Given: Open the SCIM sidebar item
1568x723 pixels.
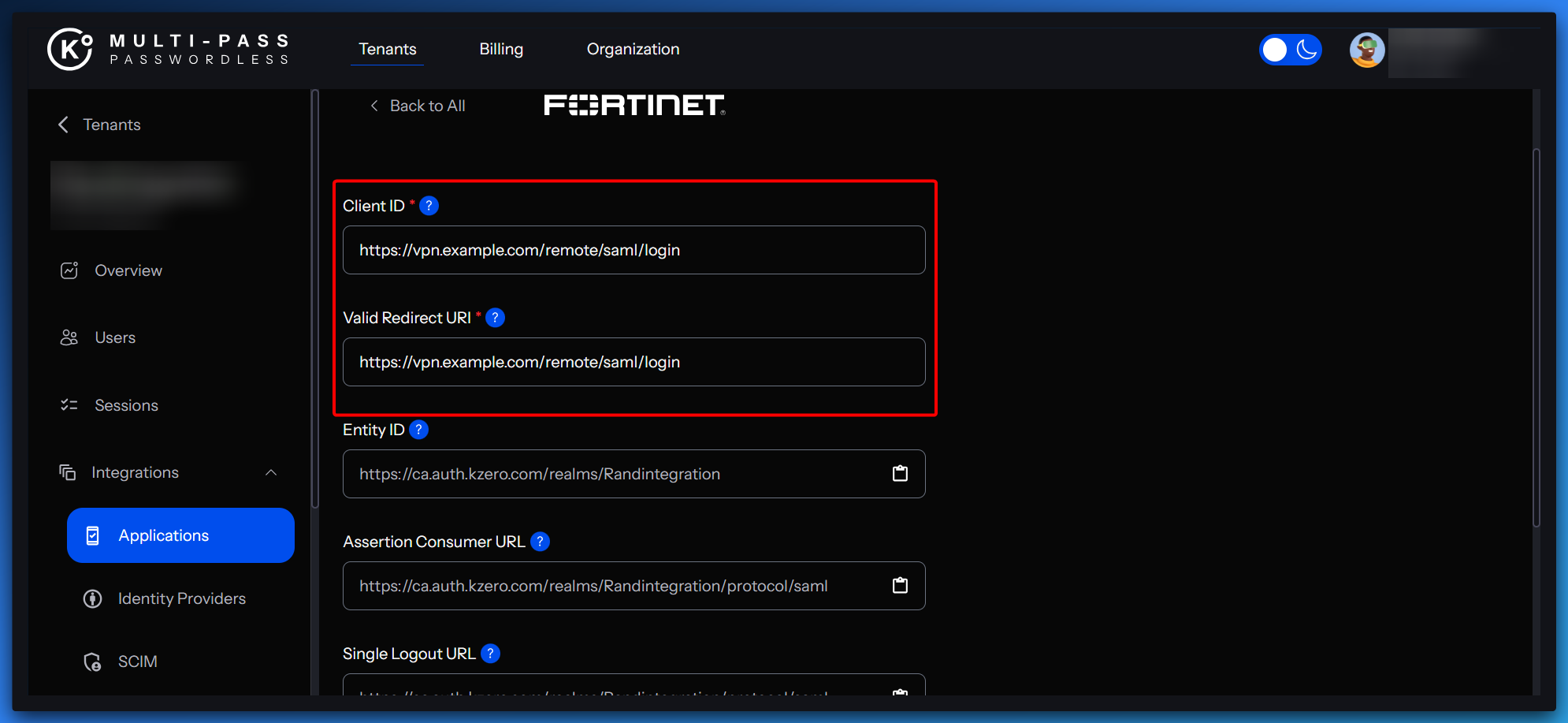Looking at the screenshot, I should [x=137, y=662].
